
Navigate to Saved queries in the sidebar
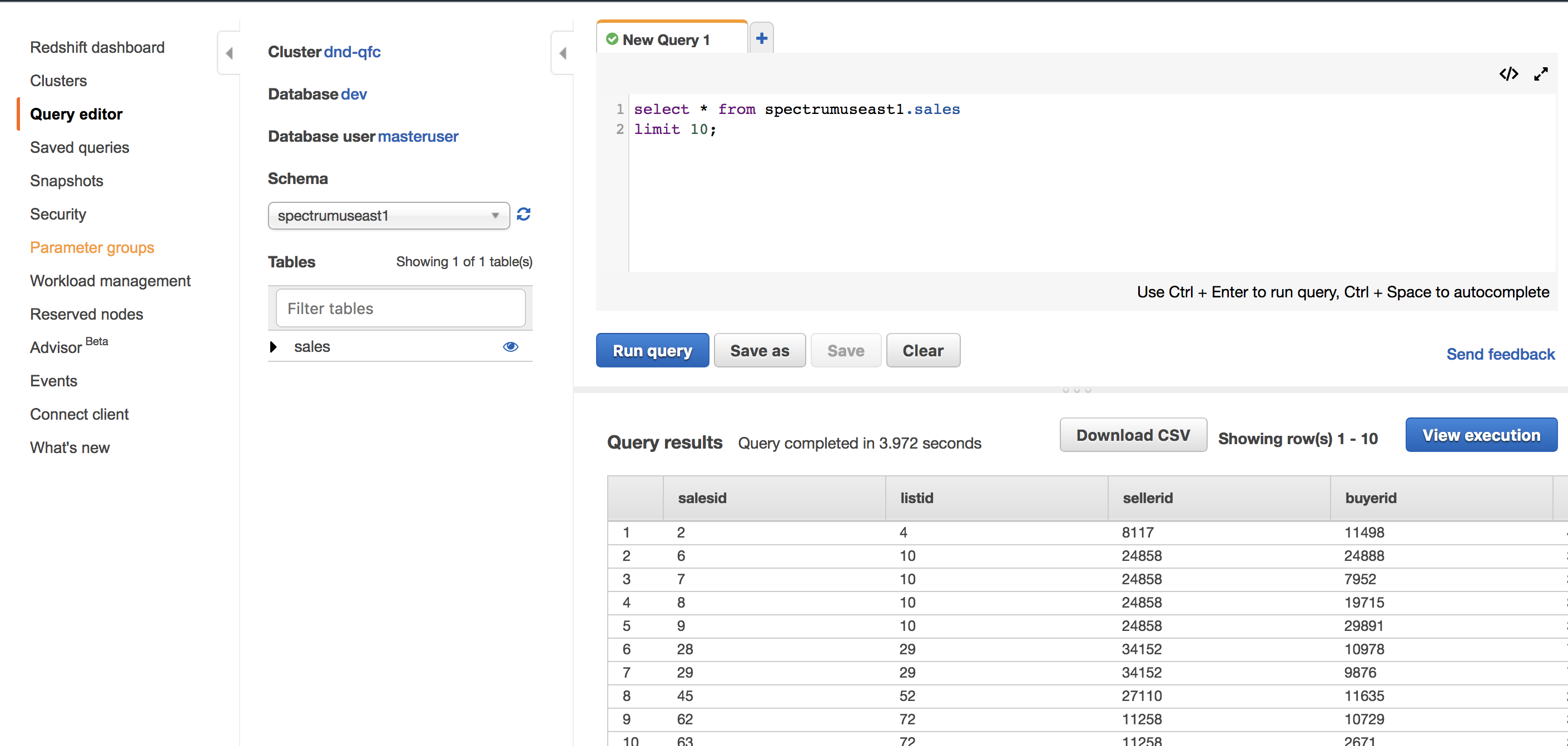pos(79,147)
